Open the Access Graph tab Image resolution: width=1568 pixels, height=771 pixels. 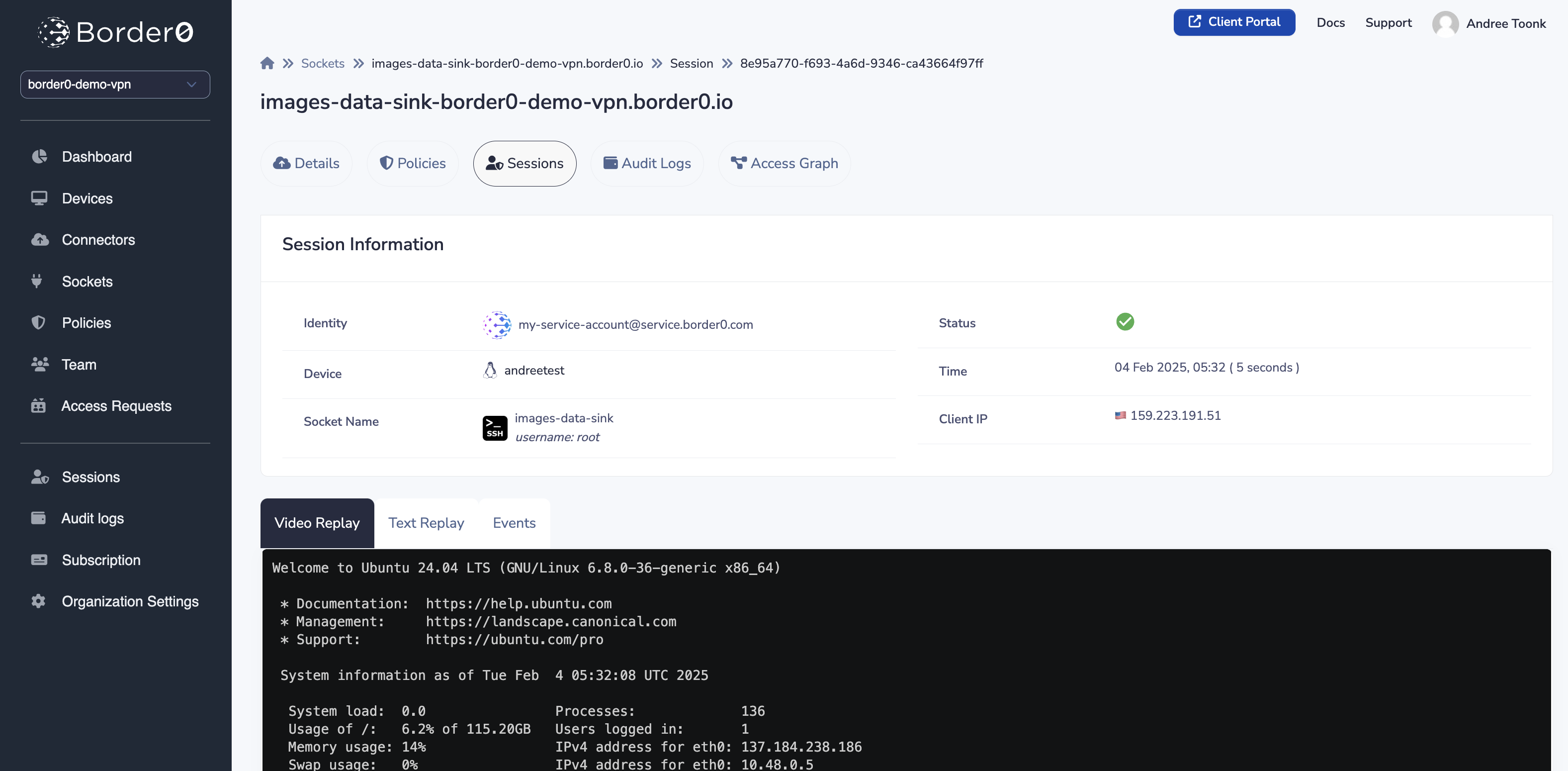[x=784, y=164]
